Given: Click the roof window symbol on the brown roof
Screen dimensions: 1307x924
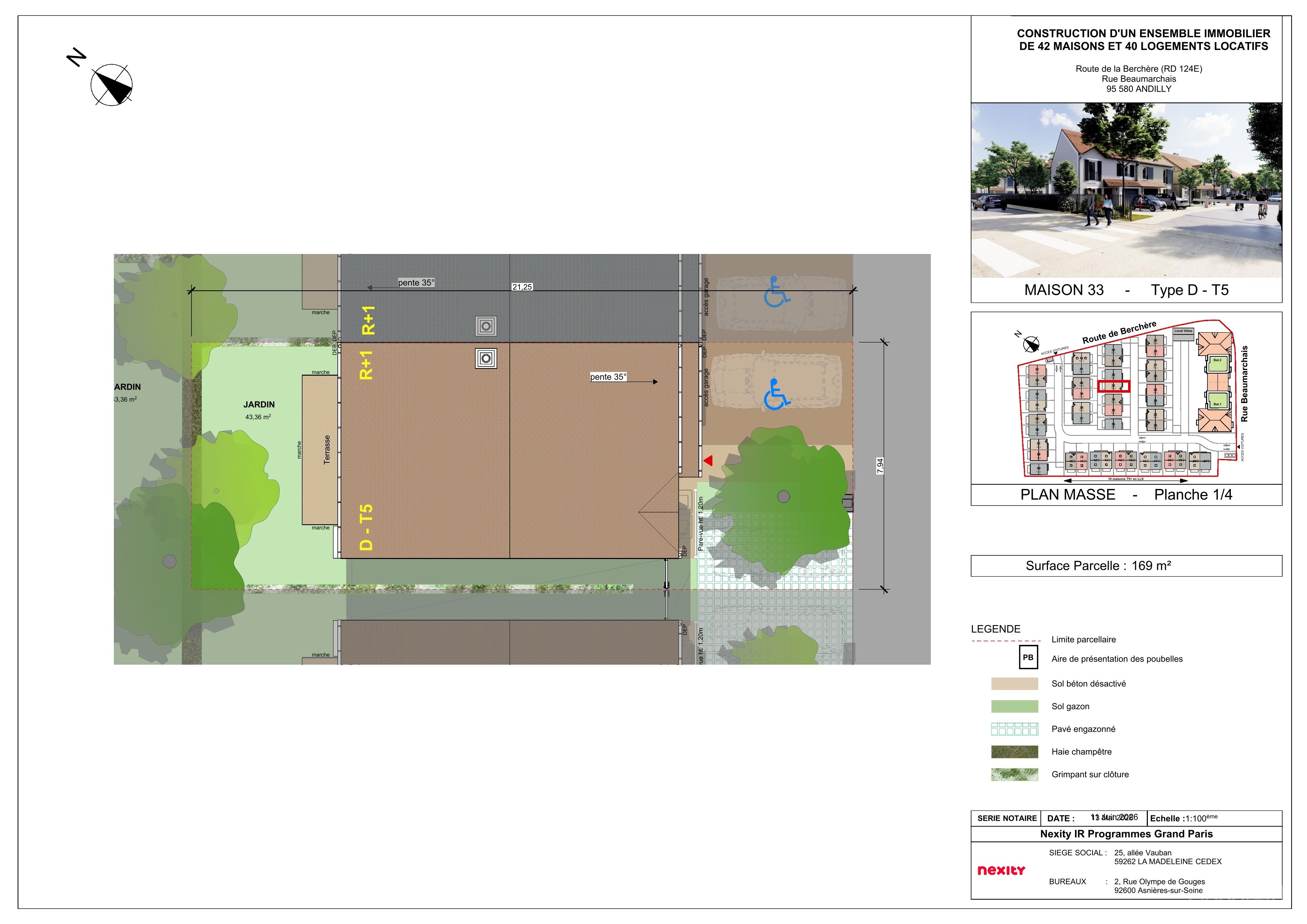Looking at the screenshot, I should coord(486,359).
